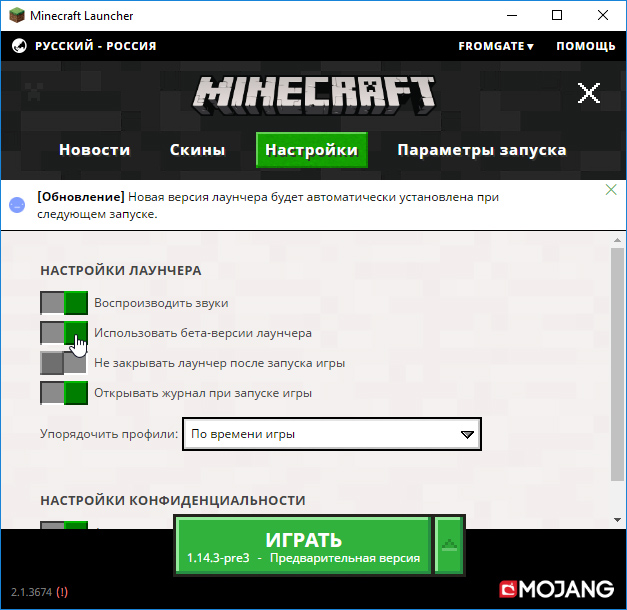This screenshot has height=610, width=627.
Task: Dismiss the update notification banner
Action: click(x=611, y=190)
